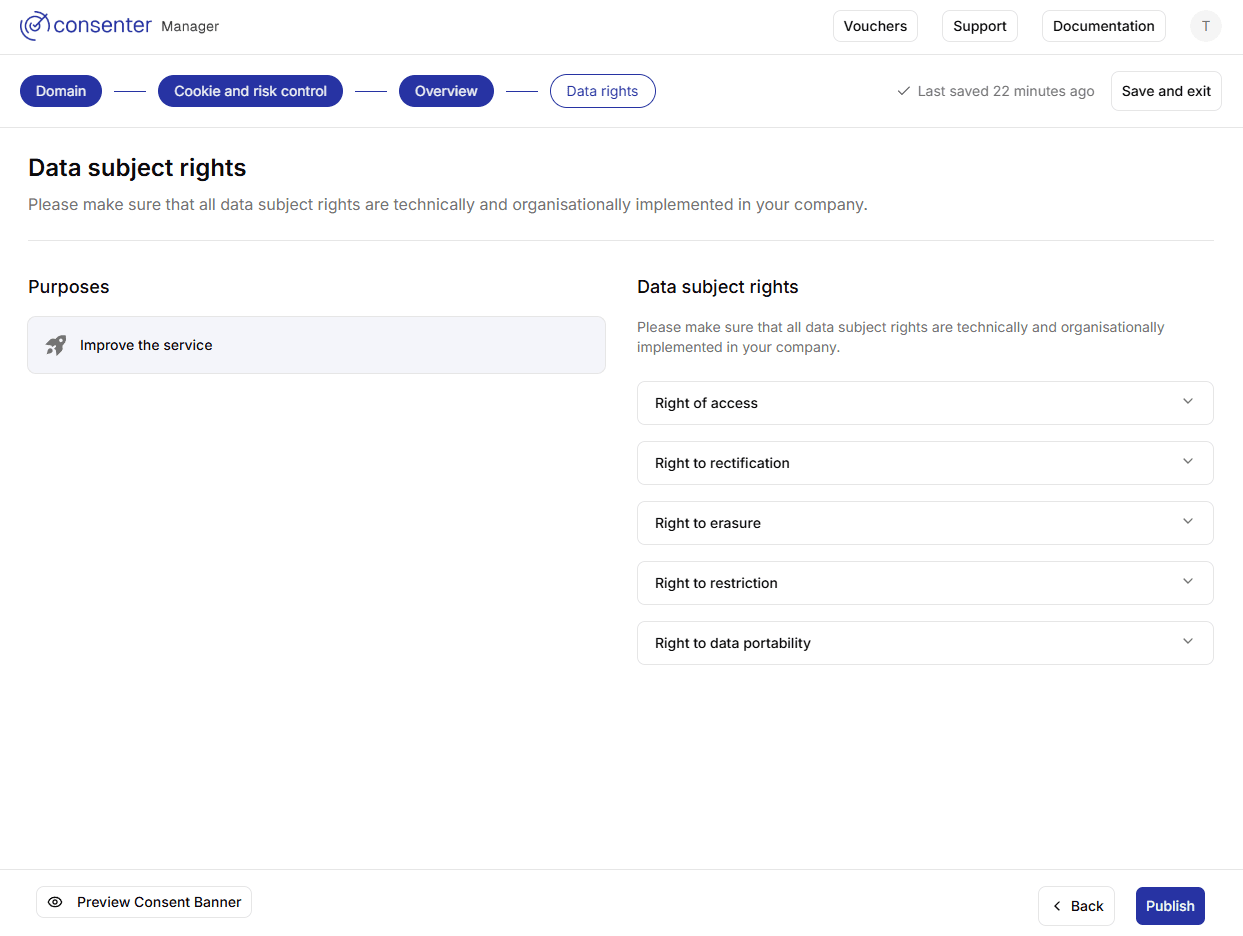Click the checkmark next to Last saved
The width and height of the screenshot is (1243, 936).
tap(903, 90)
